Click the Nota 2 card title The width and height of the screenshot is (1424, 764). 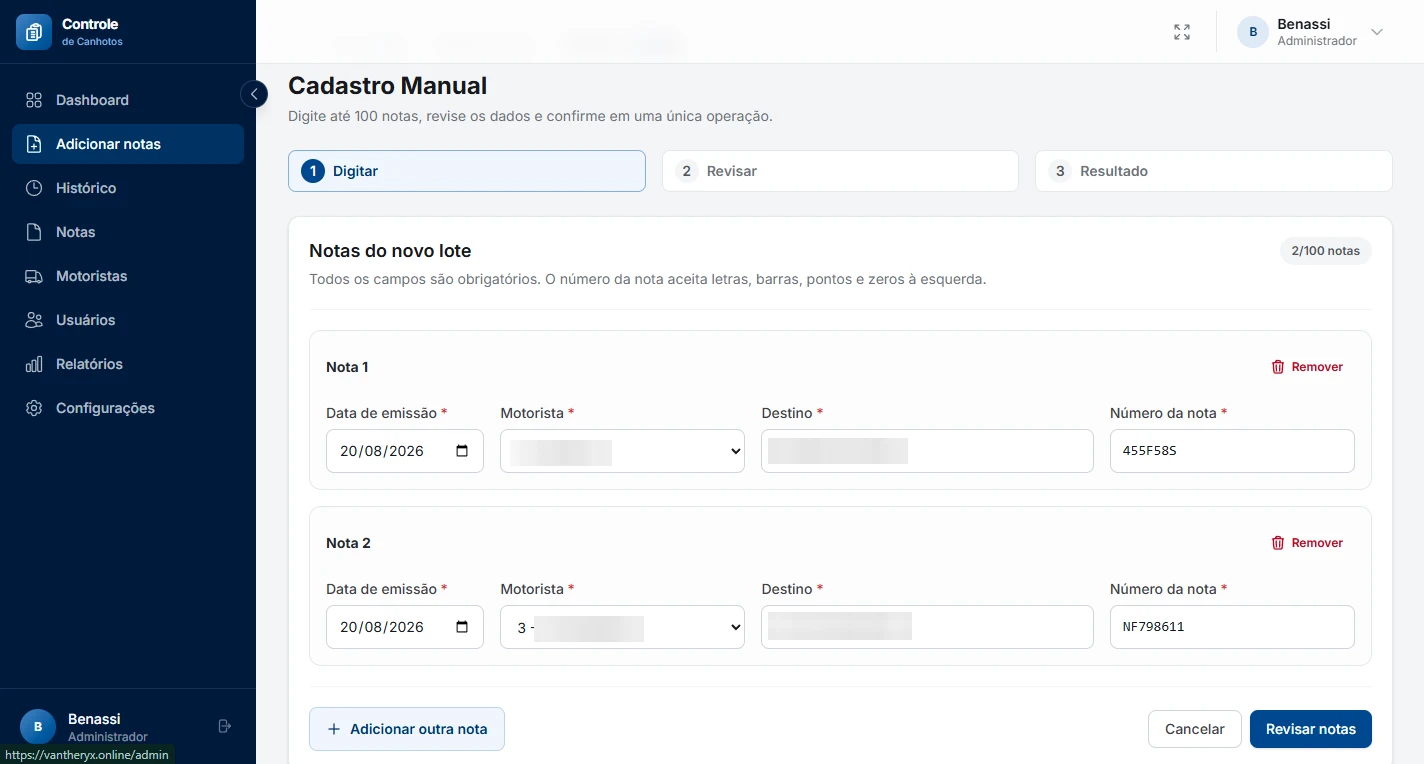point(348,543)
